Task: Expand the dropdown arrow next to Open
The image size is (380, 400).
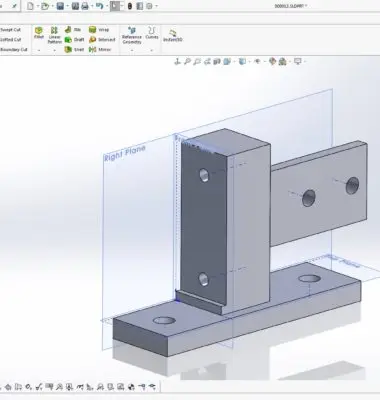Action: [x=53, y=6]
